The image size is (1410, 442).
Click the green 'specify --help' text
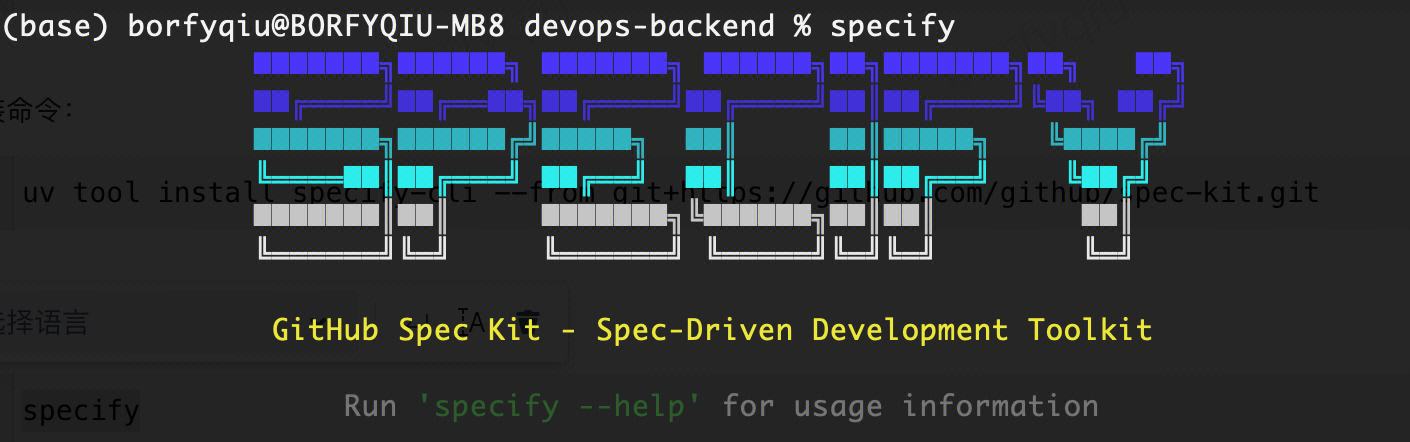pos(559,406)
